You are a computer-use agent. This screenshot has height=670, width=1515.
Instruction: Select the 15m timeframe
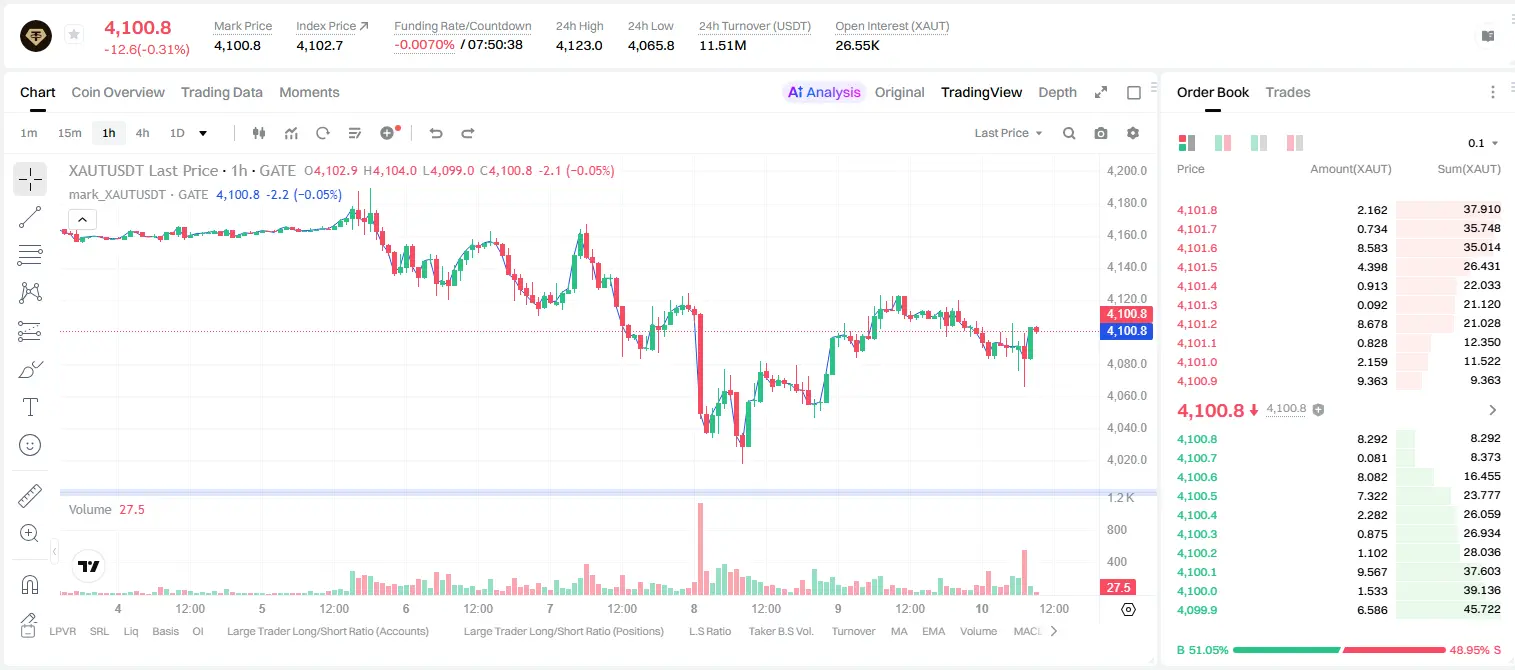click(69, 133)
